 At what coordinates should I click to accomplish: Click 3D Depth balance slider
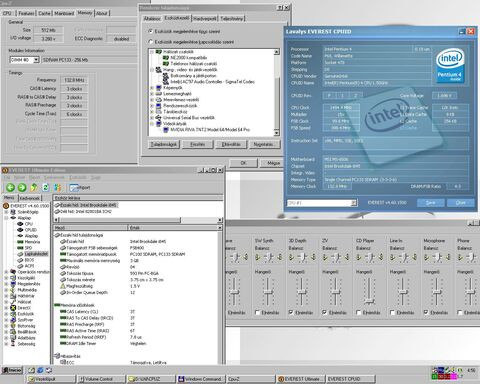coord(302,257)
